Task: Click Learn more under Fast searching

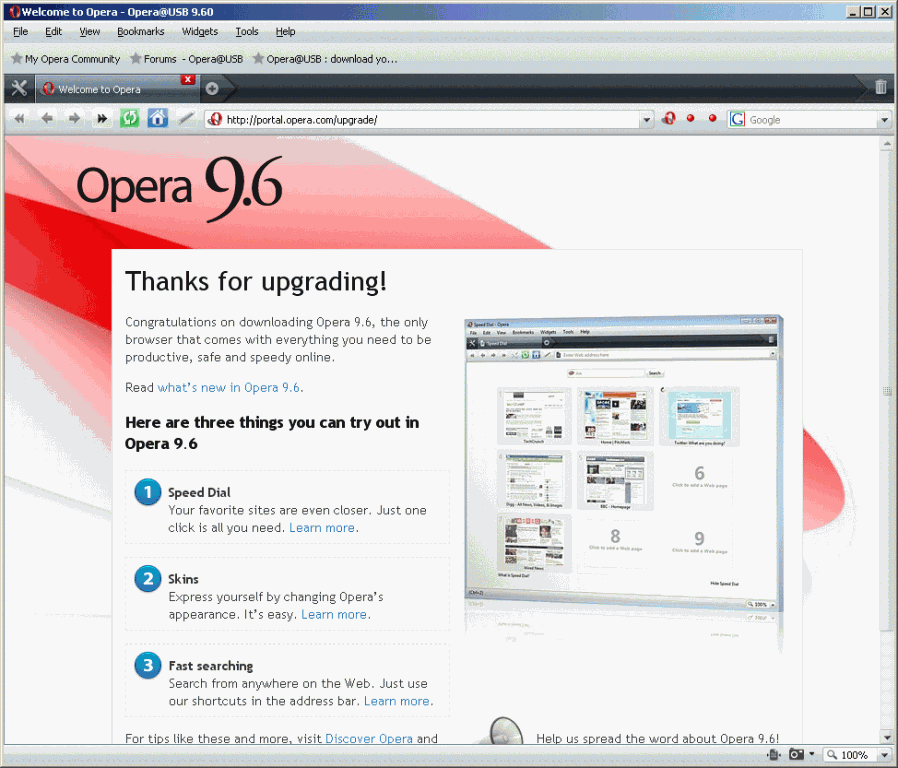Action: (397, 701)
